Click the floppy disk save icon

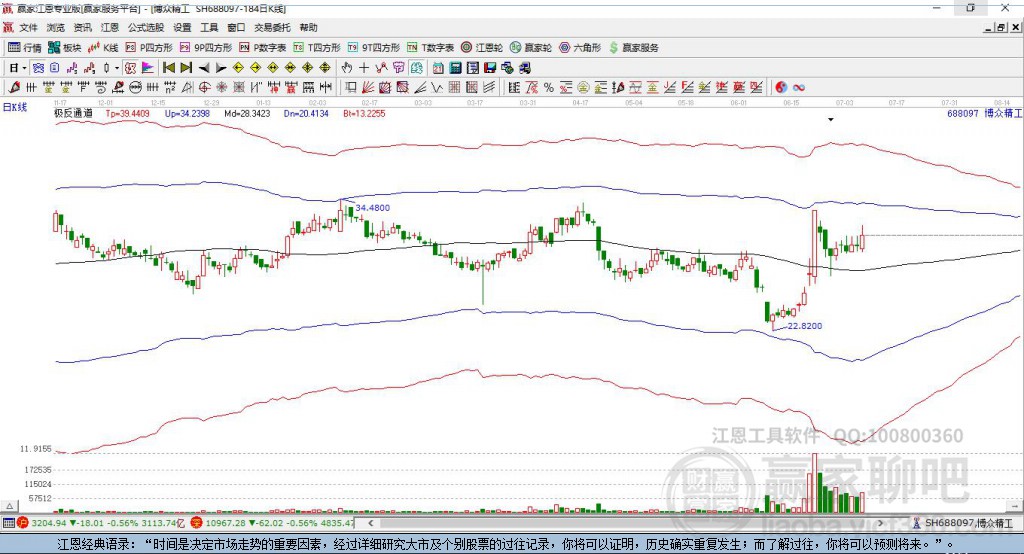click(490, 68)
